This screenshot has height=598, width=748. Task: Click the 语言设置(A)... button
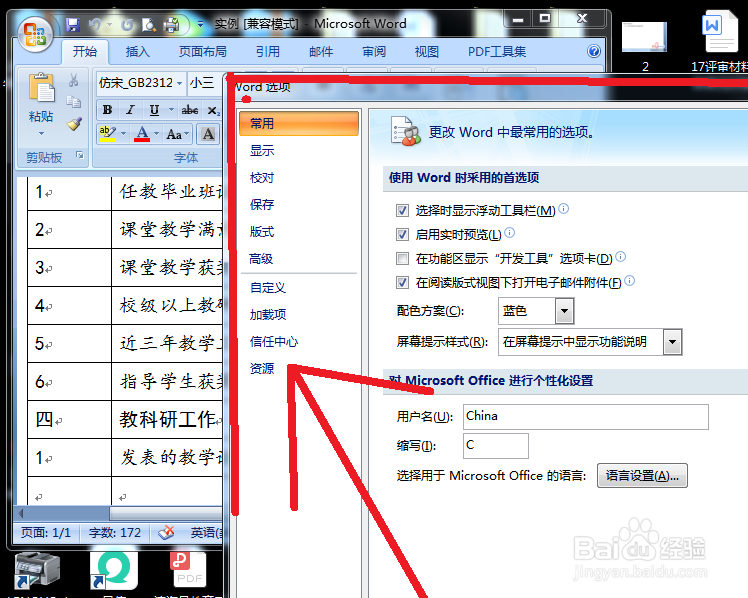(642, 475)
